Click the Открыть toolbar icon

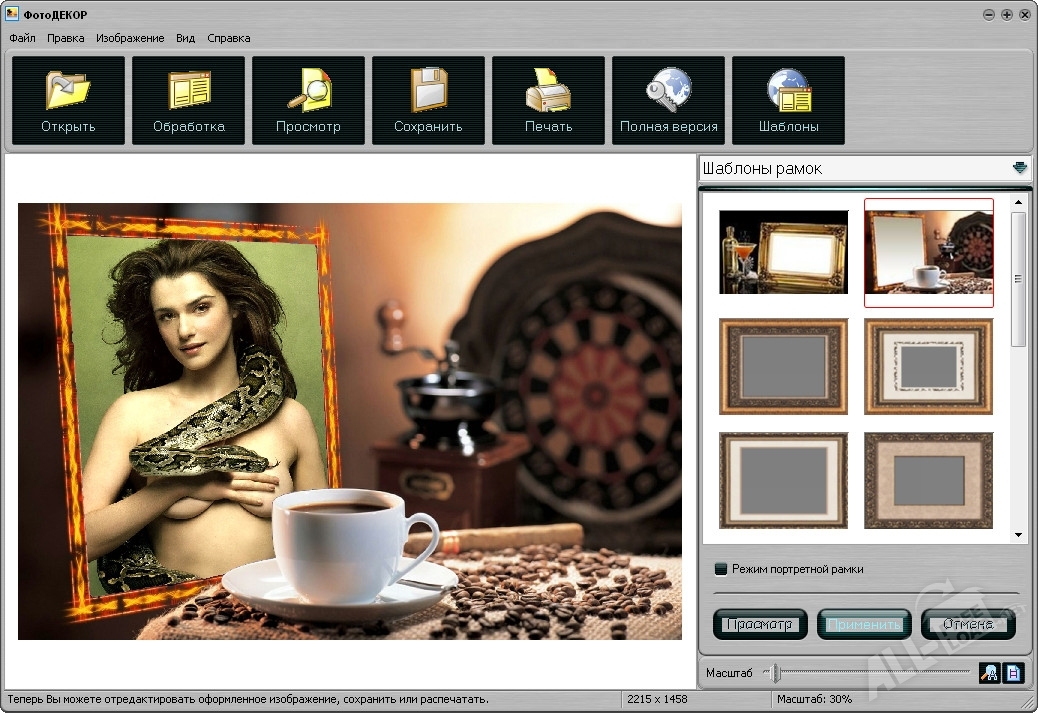point(68,100)
